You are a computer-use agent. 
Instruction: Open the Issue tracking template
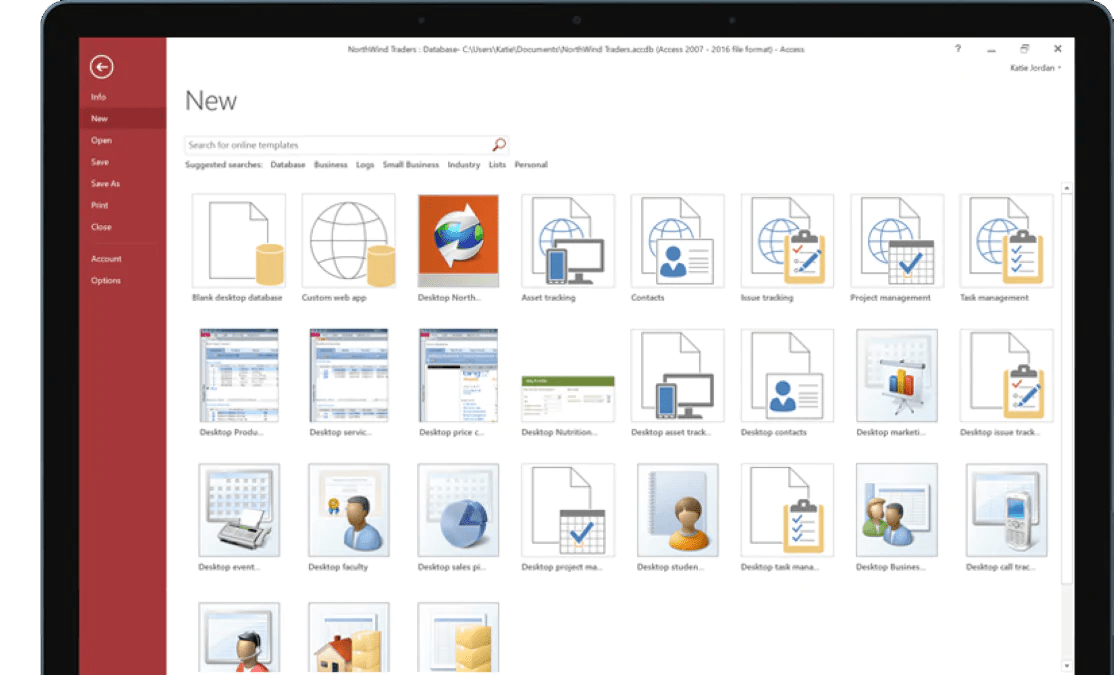point(787,240)
